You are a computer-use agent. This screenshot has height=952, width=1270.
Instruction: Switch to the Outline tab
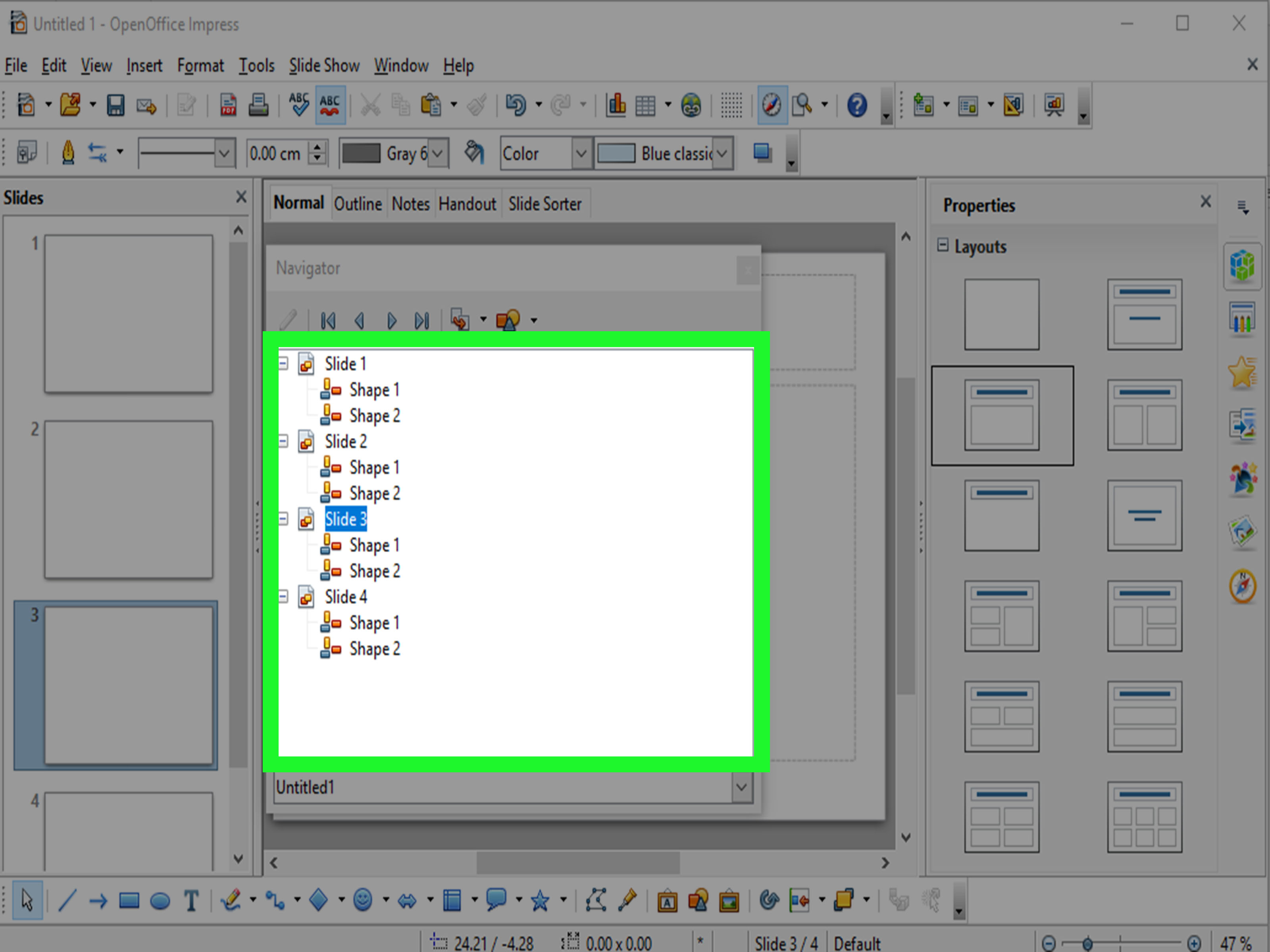tap(358, 204)
